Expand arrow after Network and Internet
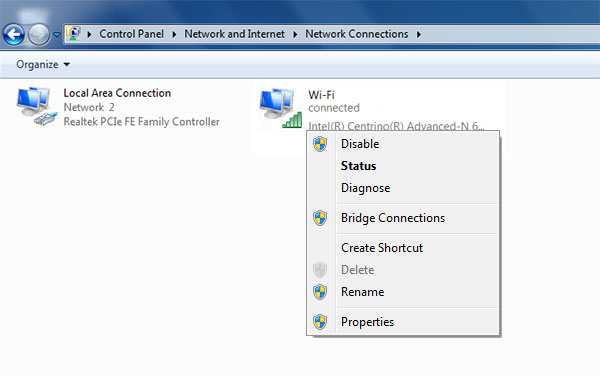 pyautogui.click(x=295, y=34)
